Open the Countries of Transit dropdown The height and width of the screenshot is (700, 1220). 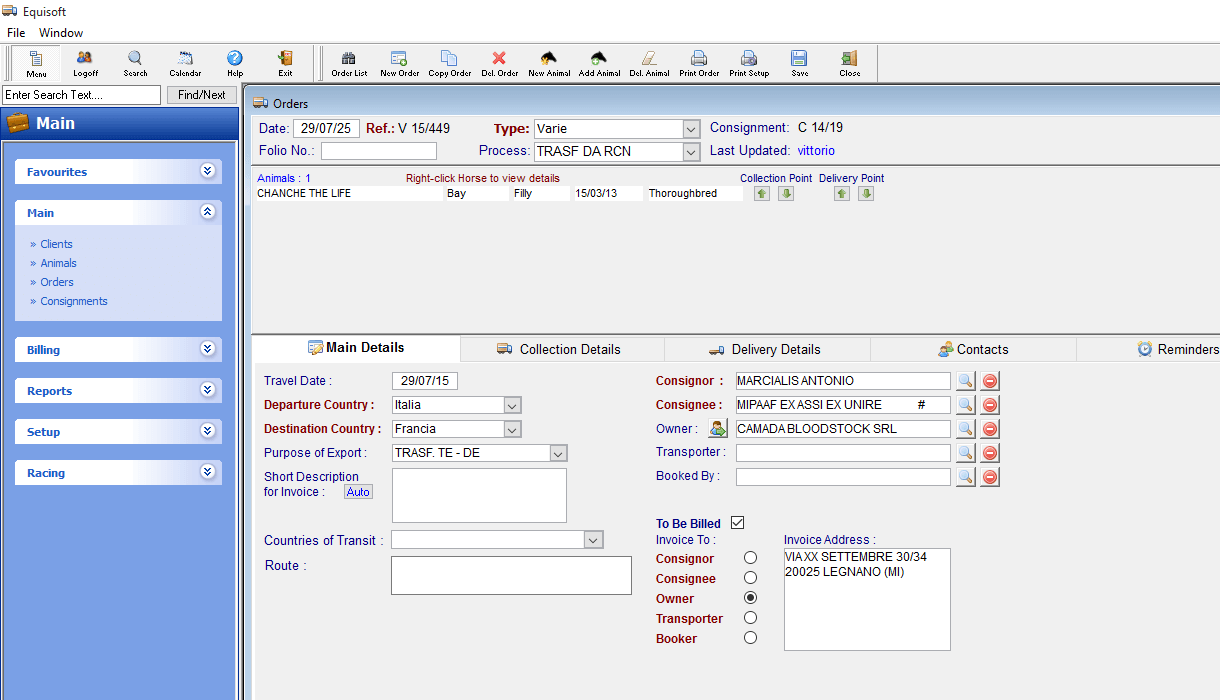(x=595, y=540)
